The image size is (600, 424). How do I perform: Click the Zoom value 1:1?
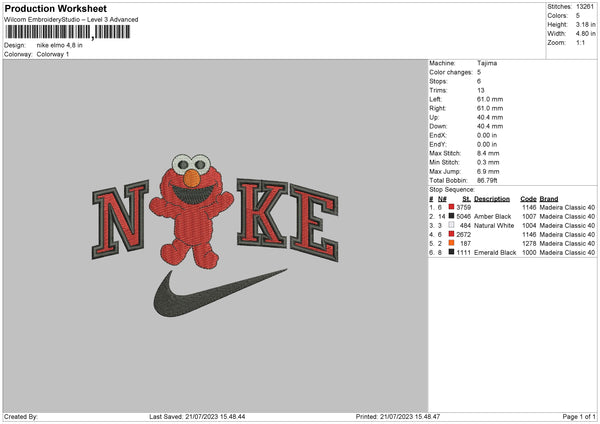580,43
